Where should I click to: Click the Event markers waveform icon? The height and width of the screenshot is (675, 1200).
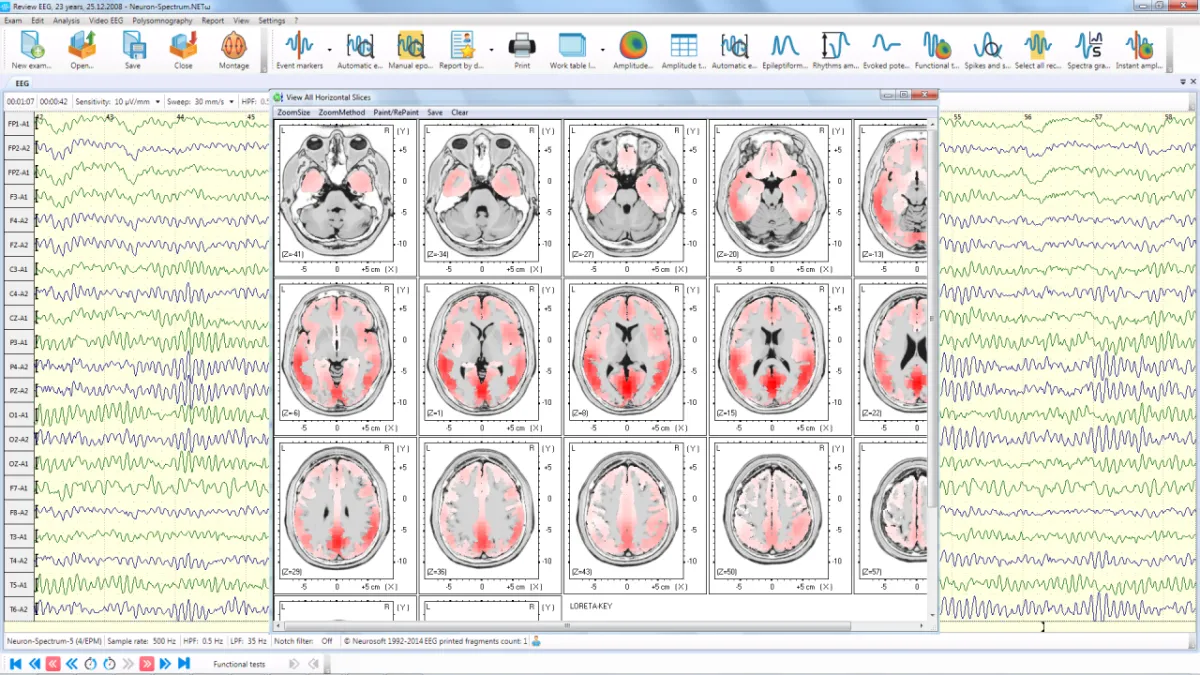(x=299, y=46)
